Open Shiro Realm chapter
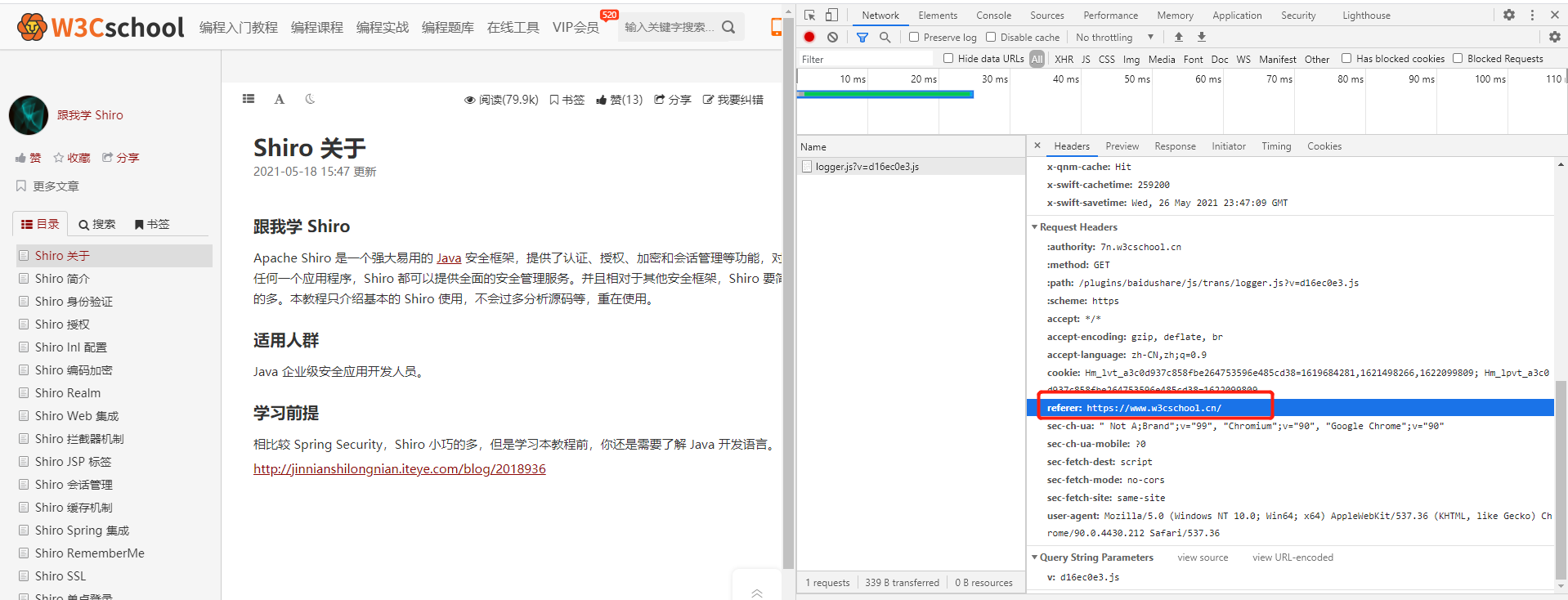Screen dimensions: 1568x600 click(x=68, y=393)
